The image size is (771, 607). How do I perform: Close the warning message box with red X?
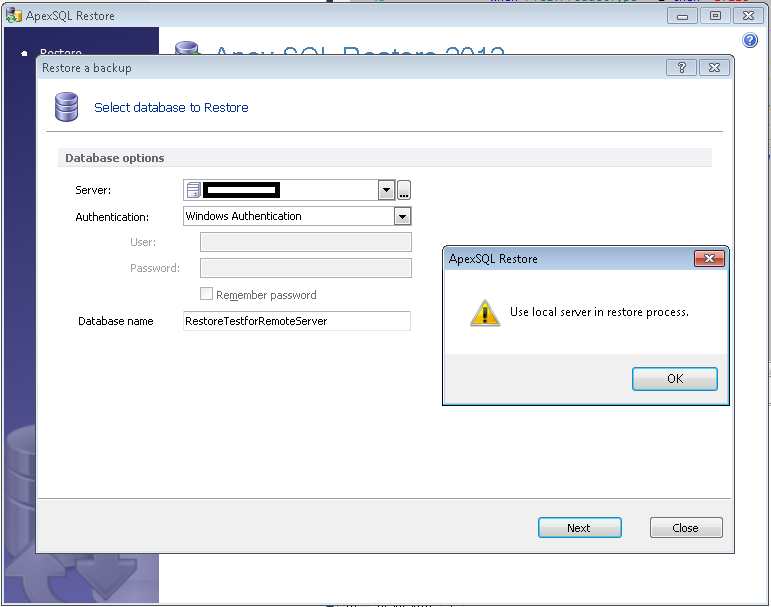[709, 259]
